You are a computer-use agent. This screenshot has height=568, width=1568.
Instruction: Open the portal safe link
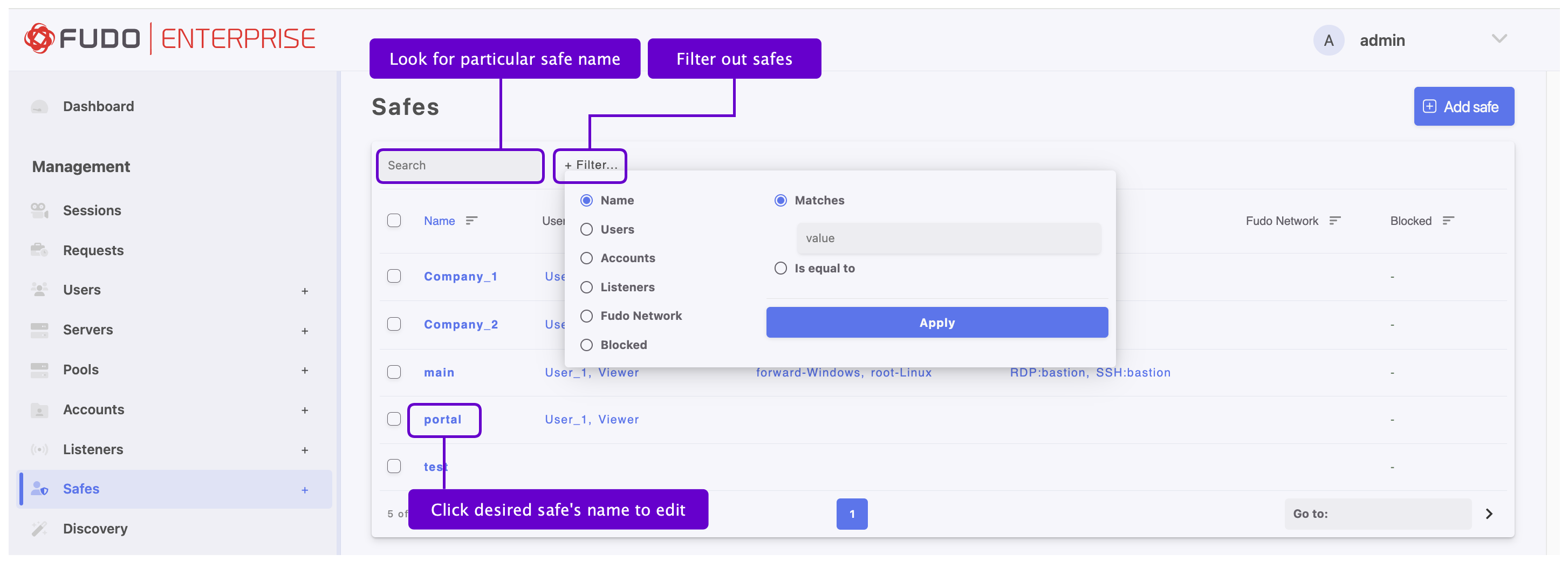point(442,420)
